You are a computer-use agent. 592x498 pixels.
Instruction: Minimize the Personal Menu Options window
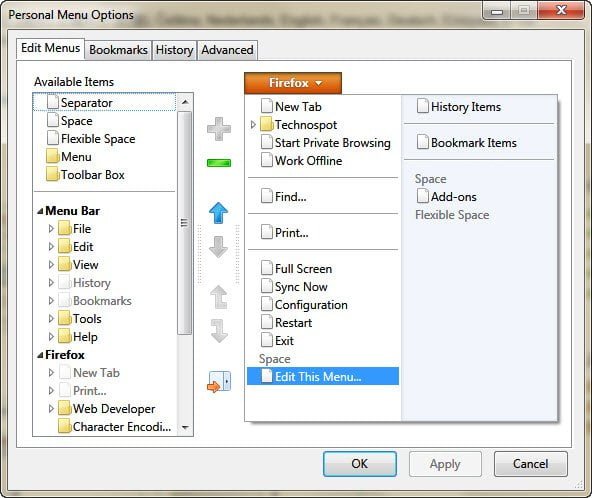pos(497,11)
